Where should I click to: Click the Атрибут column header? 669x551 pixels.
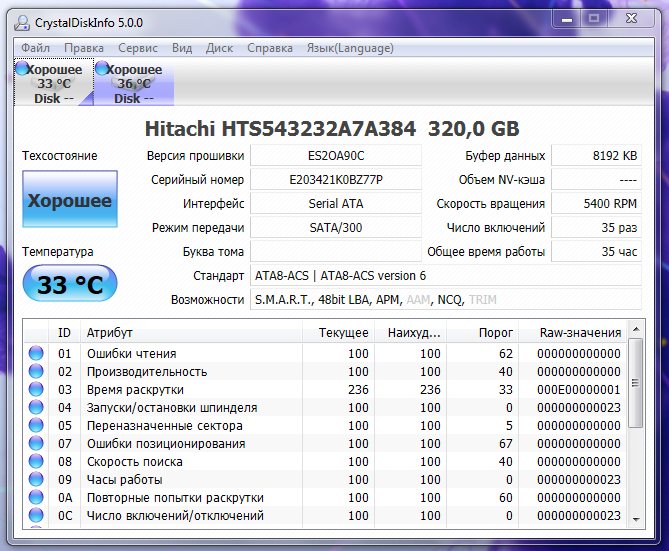coord(191,332)
